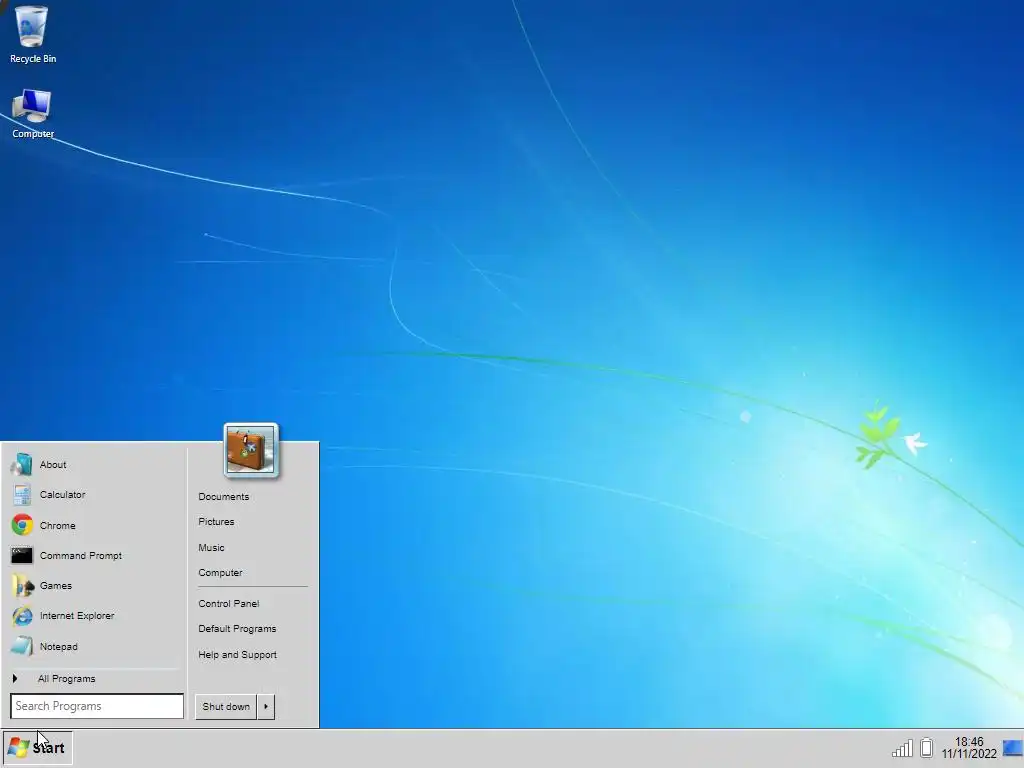1024x768 pixels.
Task: Open Default Programs
Action: 237,628
